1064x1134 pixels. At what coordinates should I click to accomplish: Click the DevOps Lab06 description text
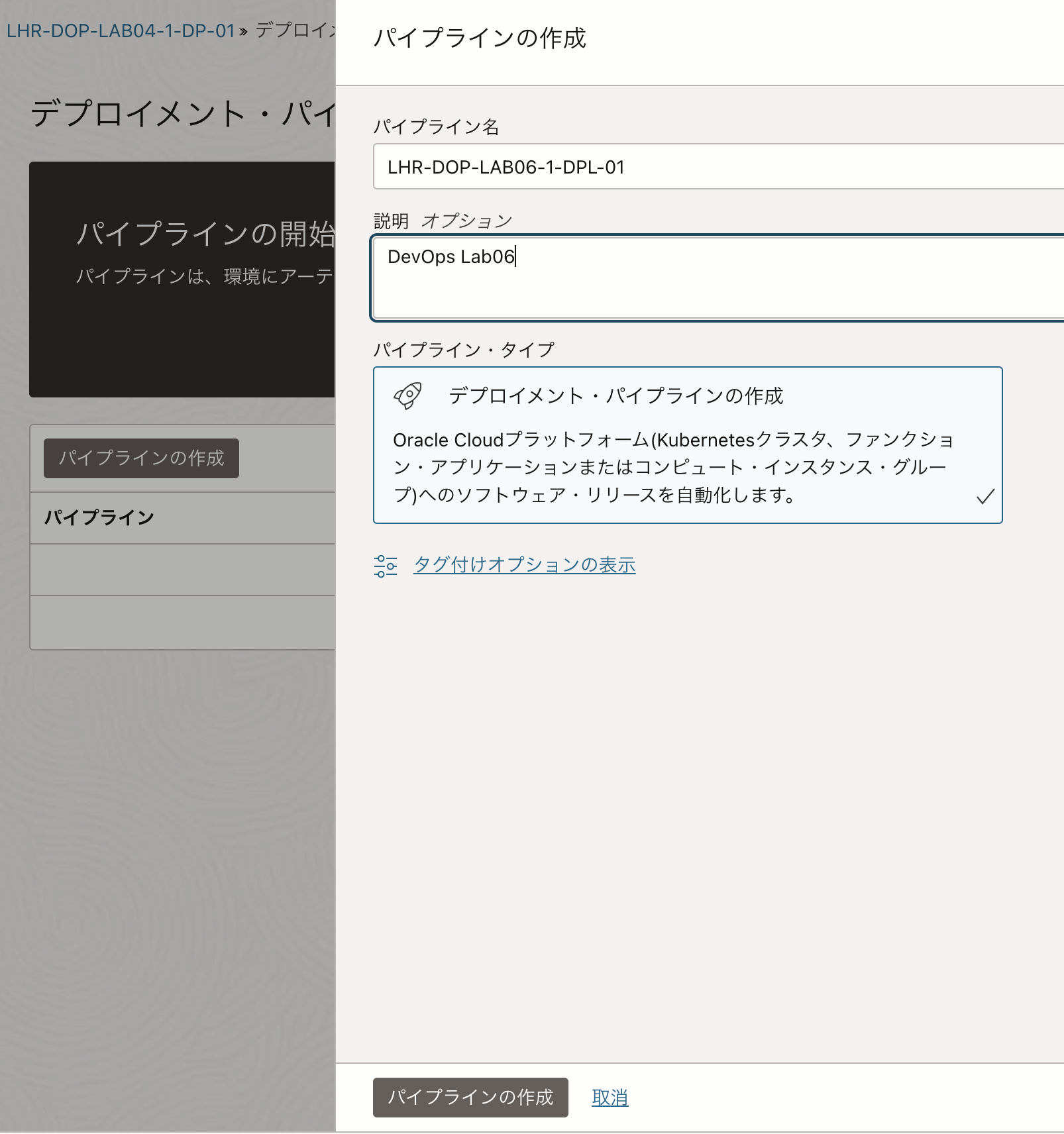tap(449, 258)
